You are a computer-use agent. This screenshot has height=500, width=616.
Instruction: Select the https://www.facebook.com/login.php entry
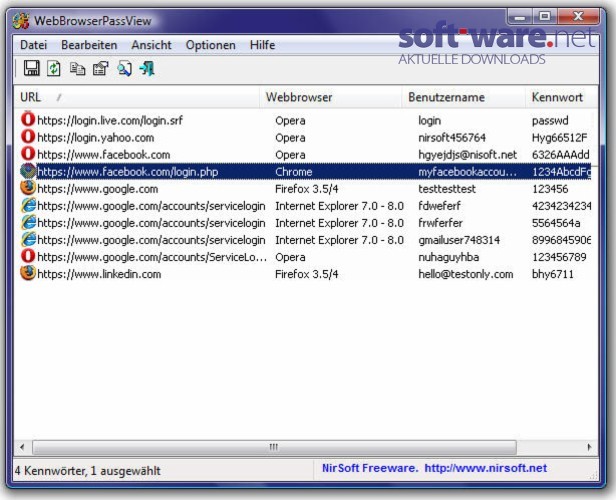(128, 172)
